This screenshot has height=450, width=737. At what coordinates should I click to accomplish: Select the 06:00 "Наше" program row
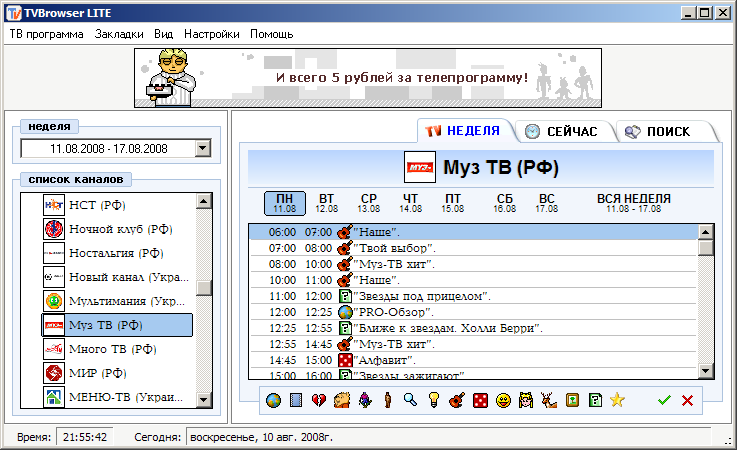[474, 232]
